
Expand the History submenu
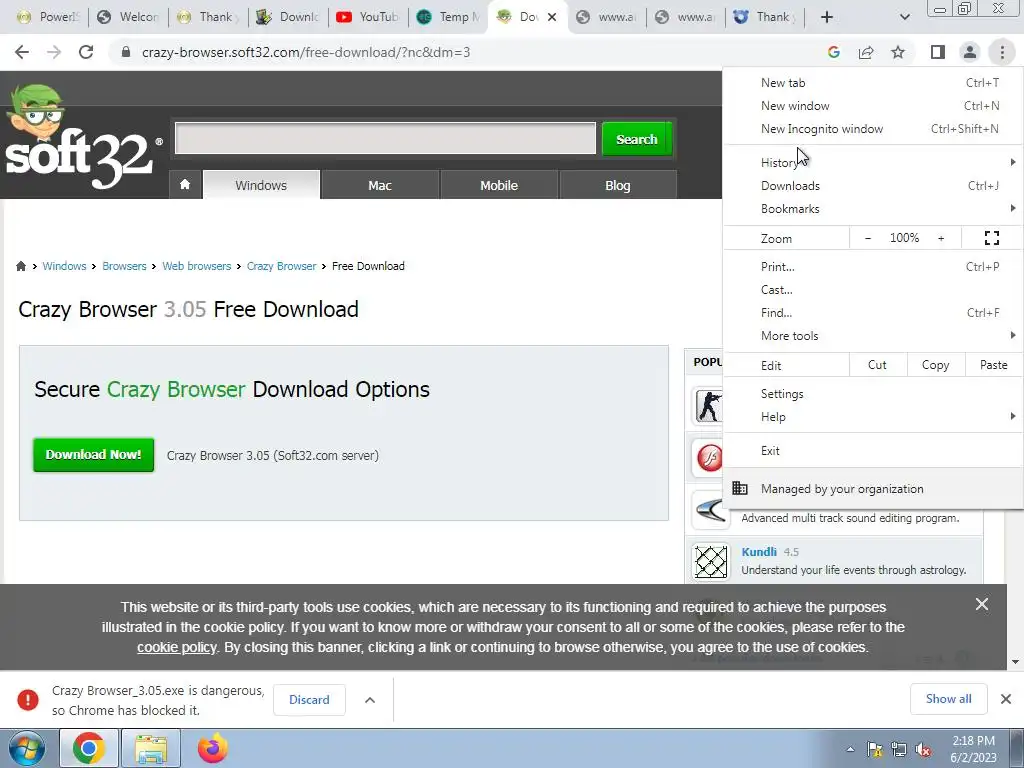[872, 163]
